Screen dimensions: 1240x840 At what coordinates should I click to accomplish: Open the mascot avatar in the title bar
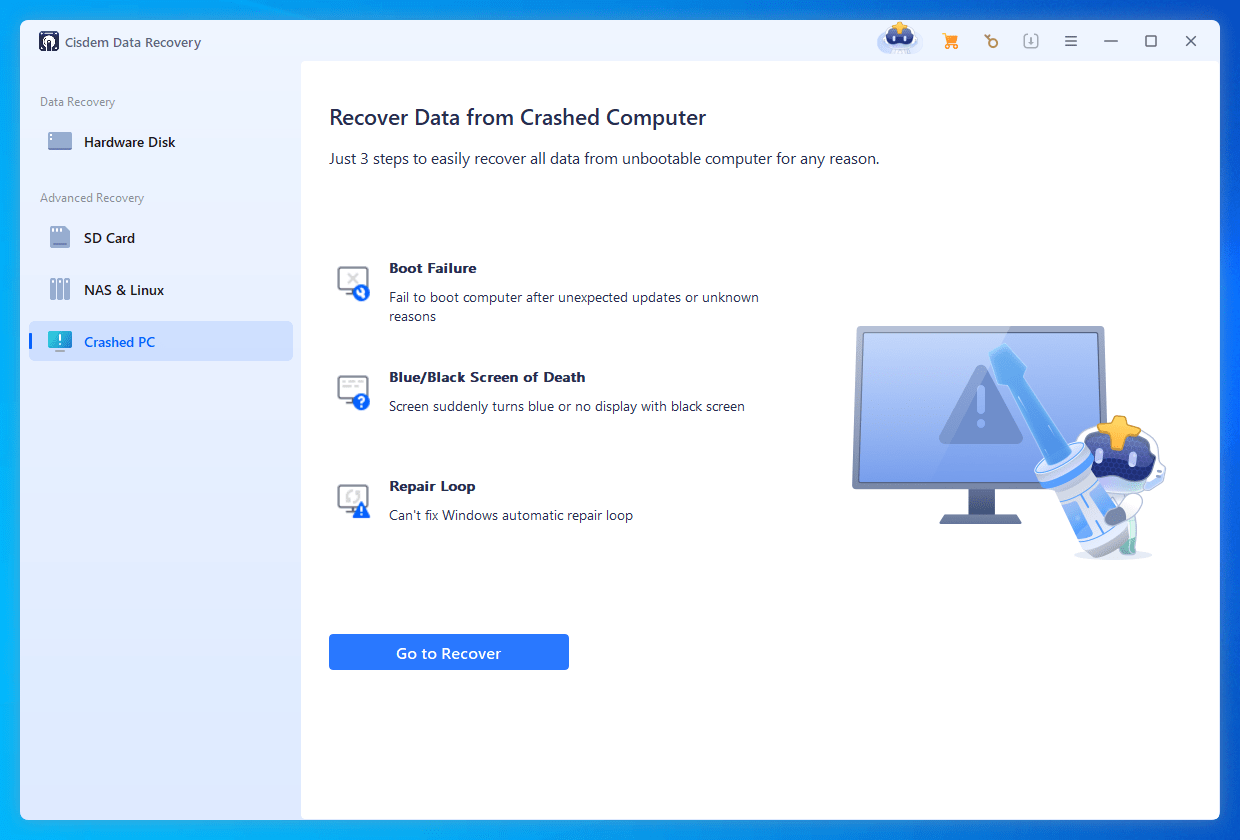899,38
